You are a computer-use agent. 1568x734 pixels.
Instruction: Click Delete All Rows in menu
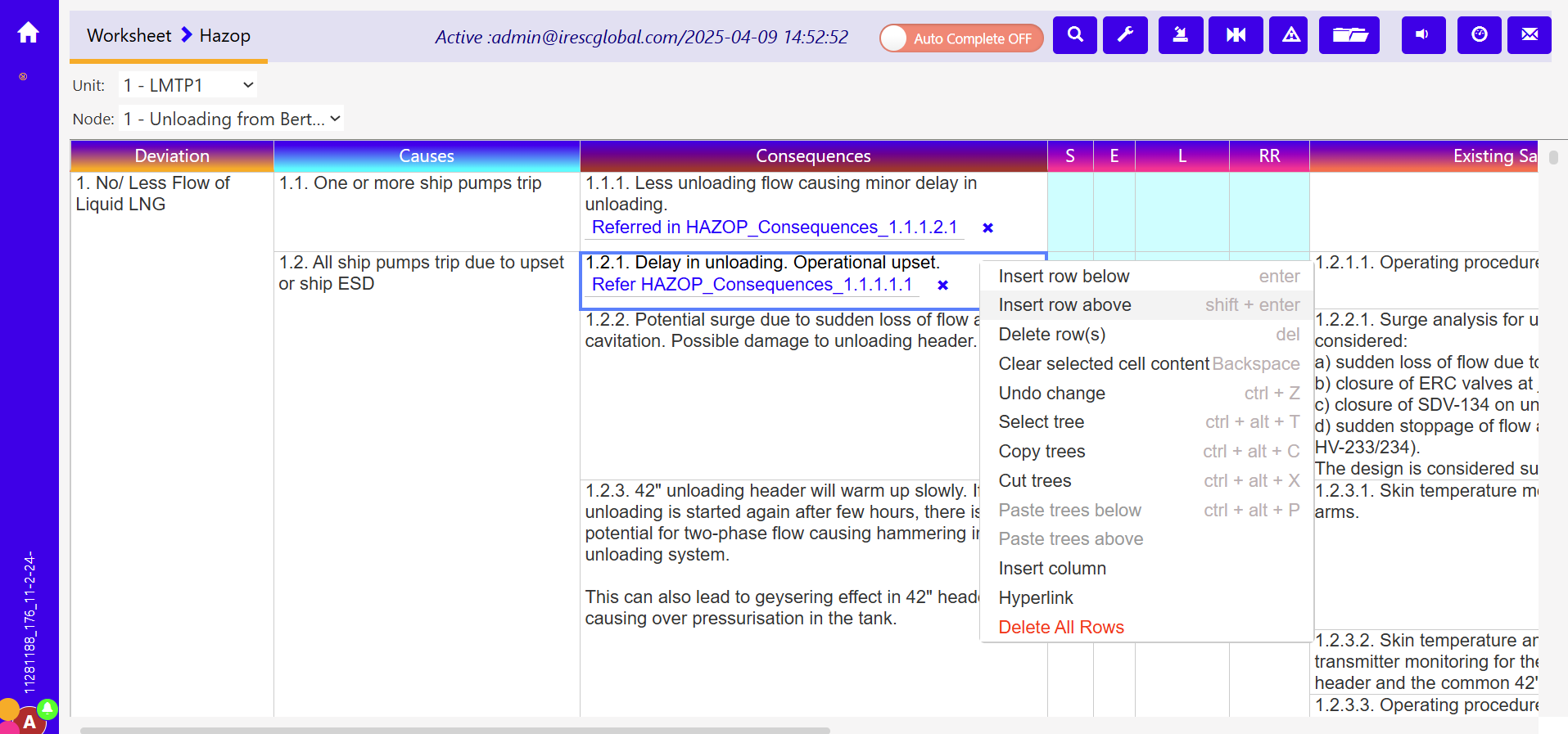(1060, 628)
